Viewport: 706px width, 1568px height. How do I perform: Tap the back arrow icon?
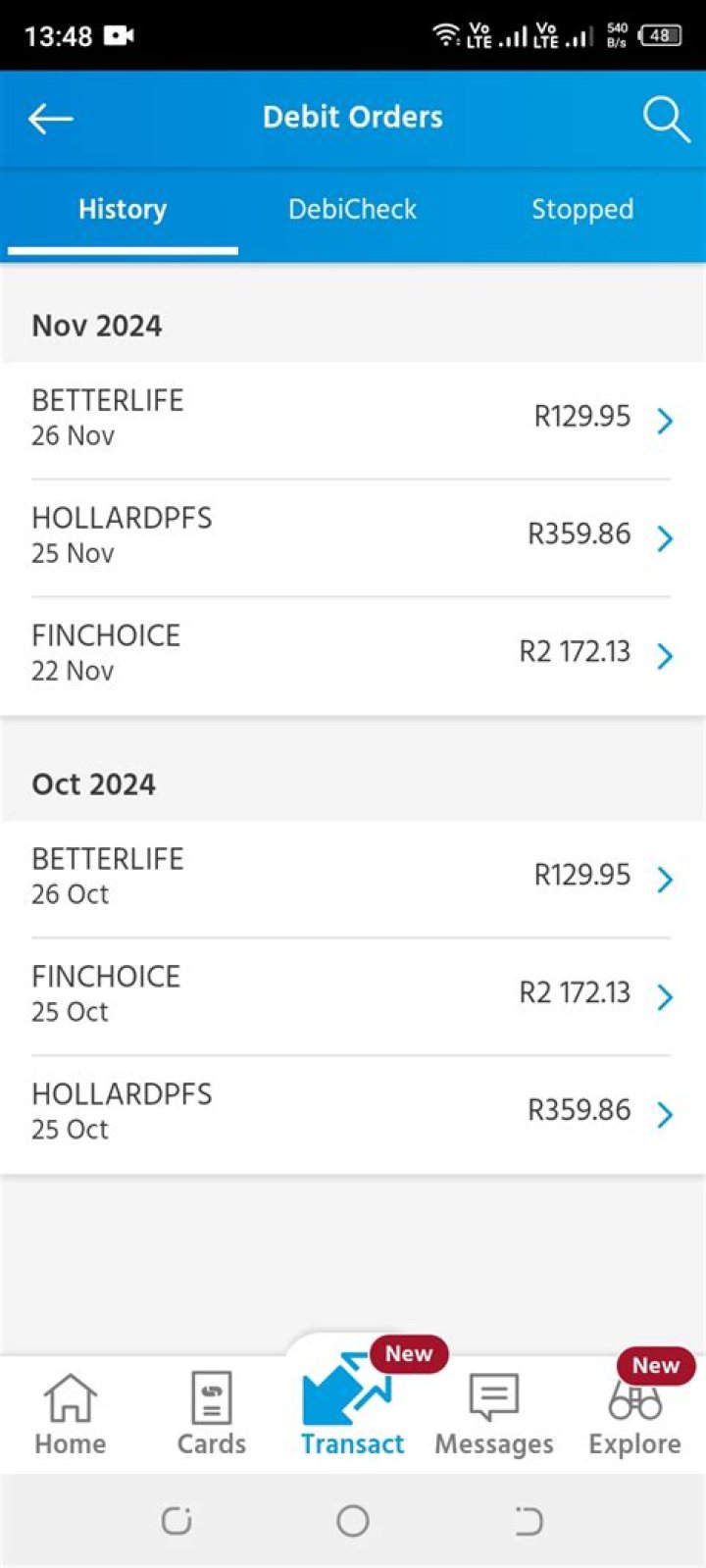(x=51, y=119)
